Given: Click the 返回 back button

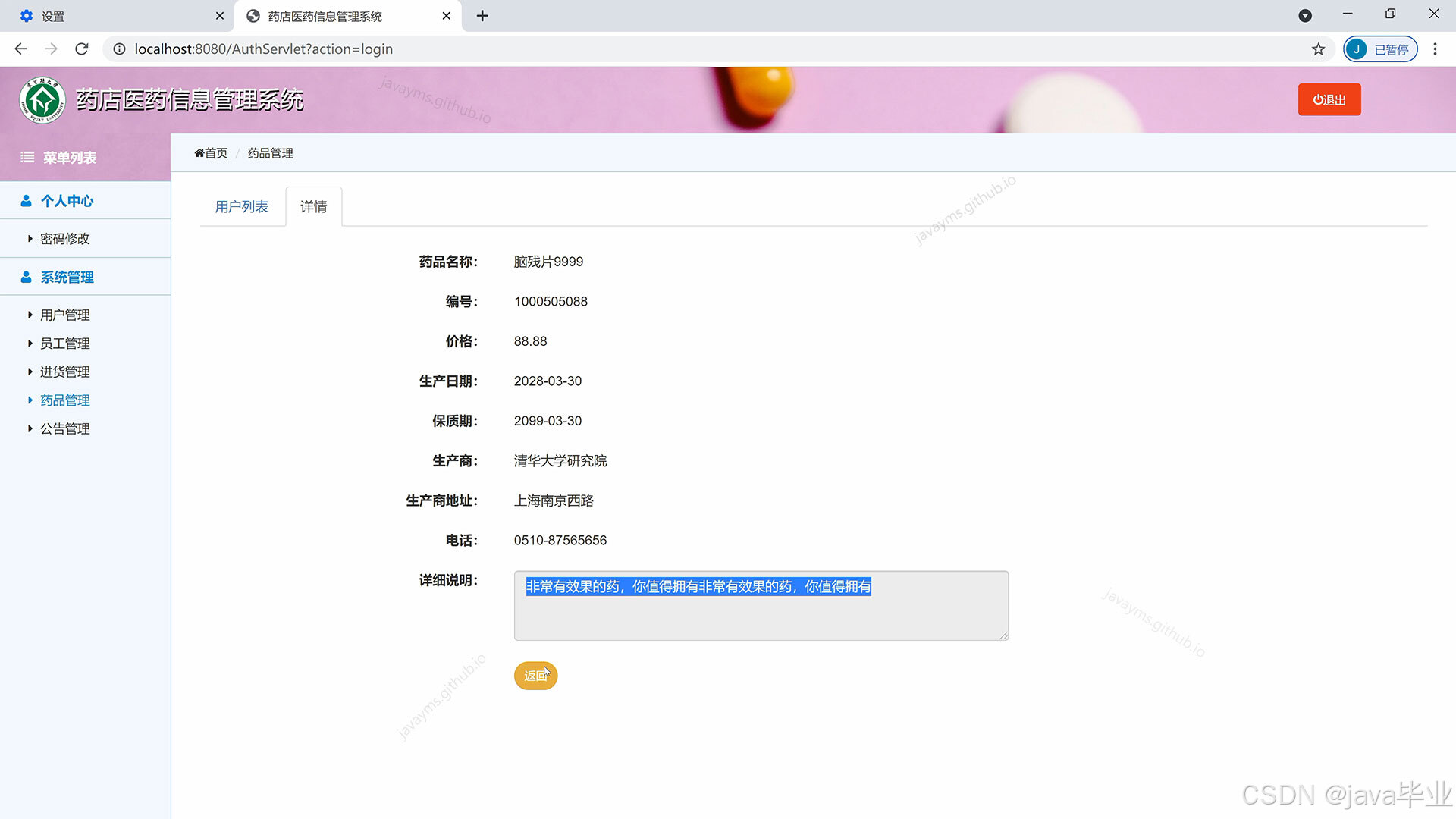Looking at the screenshot, I should coord(535,676).
